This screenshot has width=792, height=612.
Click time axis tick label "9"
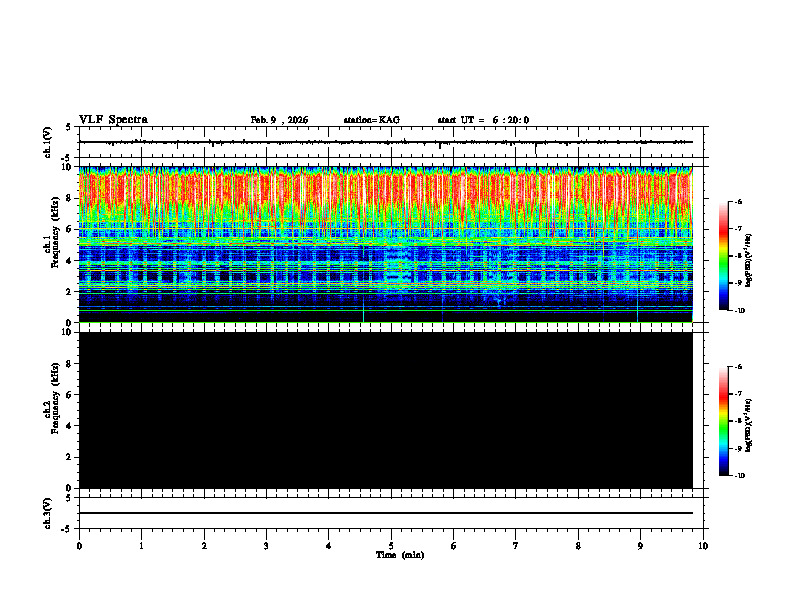tap(640, 546)
